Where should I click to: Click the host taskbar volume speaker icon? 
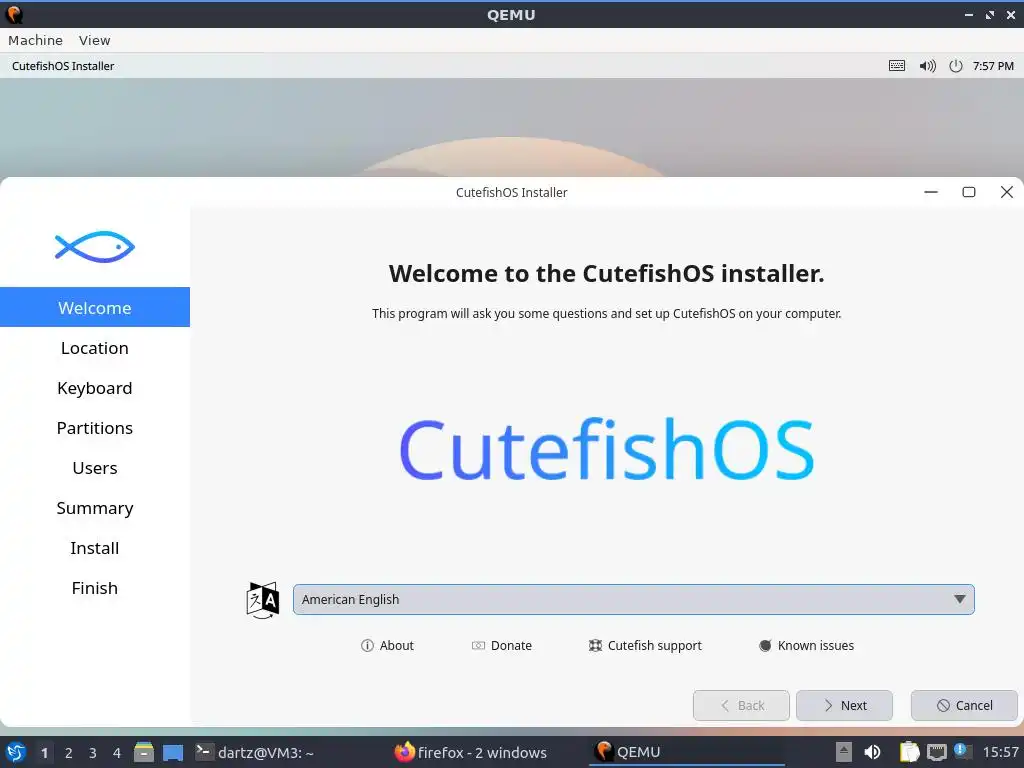coord(872,752)
